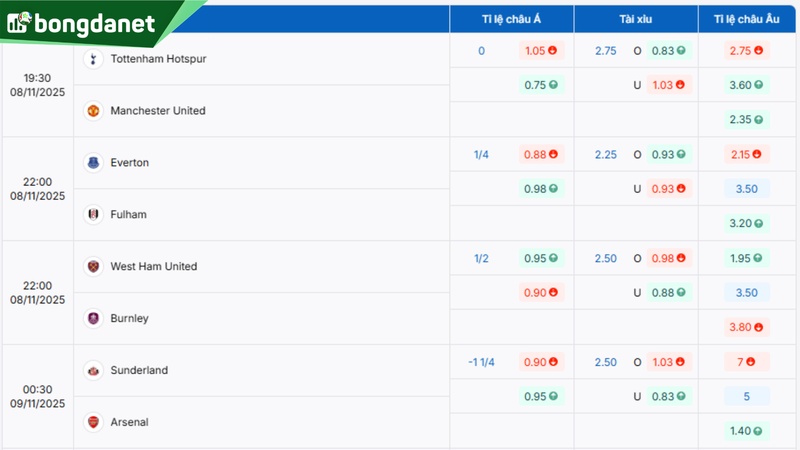Select the Tài xỉu column header
Screen dimensions: 800x450
(x=635, y=19)
